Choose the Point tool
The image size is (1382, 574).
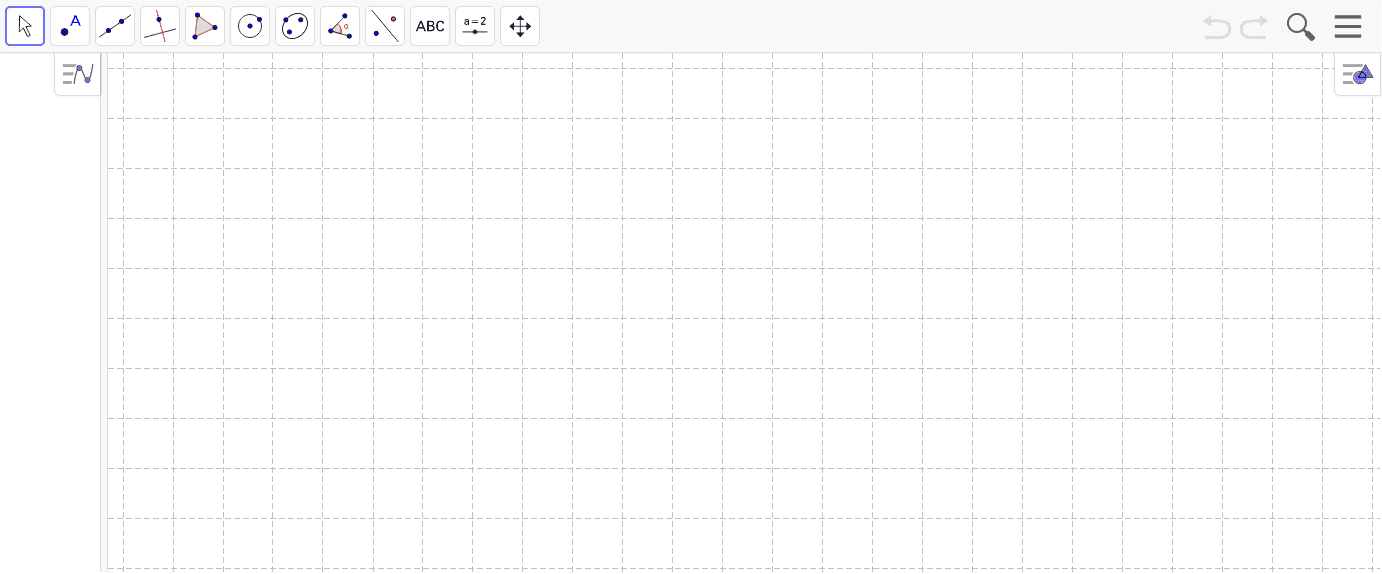pyautogui.click(x=70, y=26)
